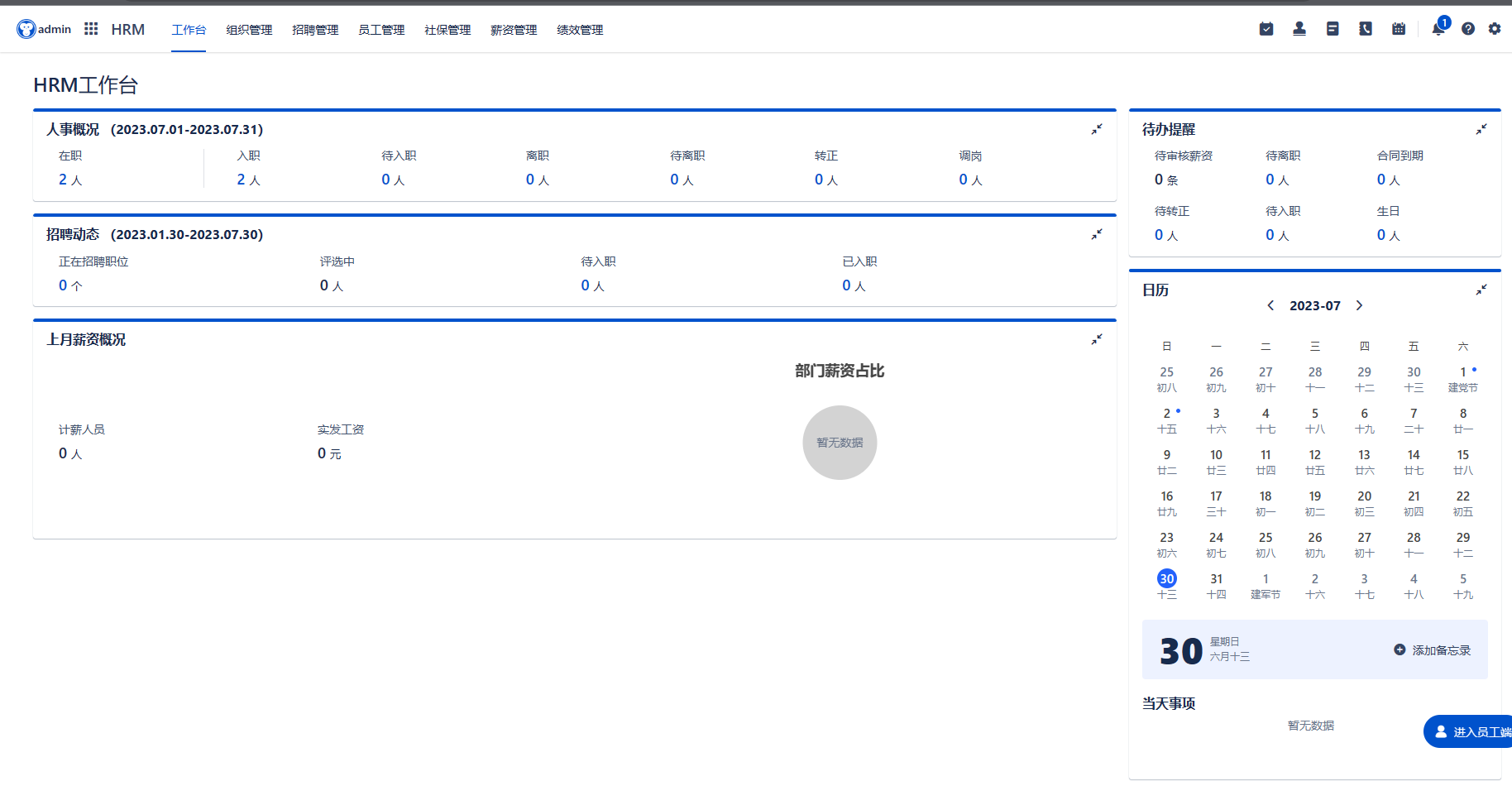This screenshot has height=786, width=1512.
Task: Open the approval stamp icon
Action: (1299, 29)
